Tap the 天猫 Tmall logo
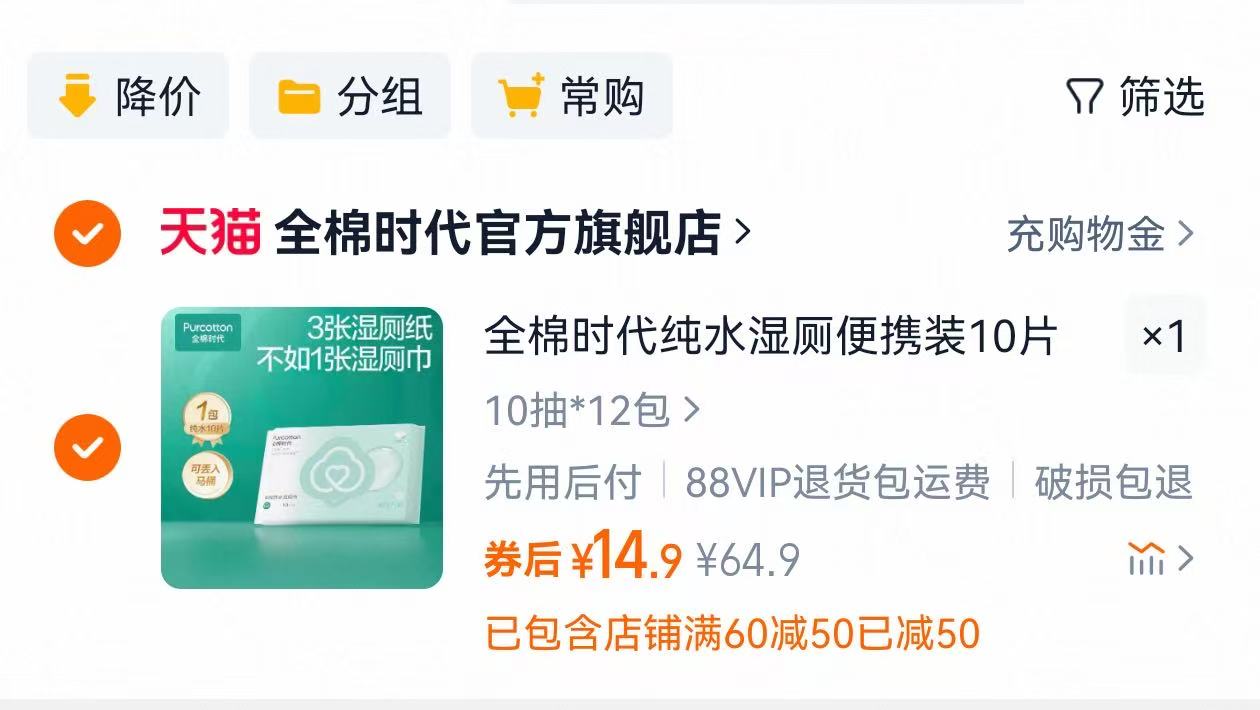 [211, 234]
